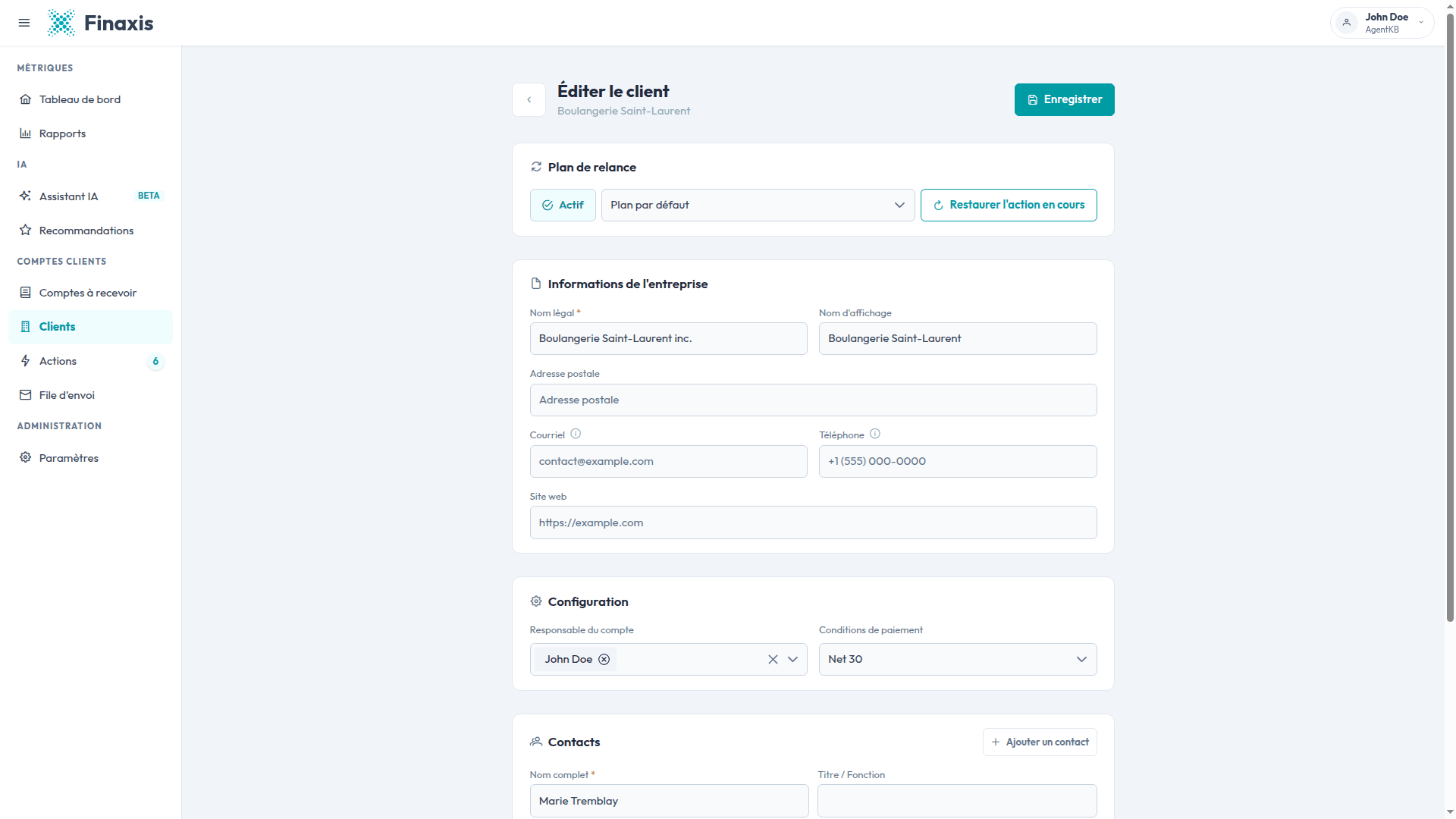Click Enregistrer to save the client
This screenshot has height=819, width=1456.
(1064, 99)
